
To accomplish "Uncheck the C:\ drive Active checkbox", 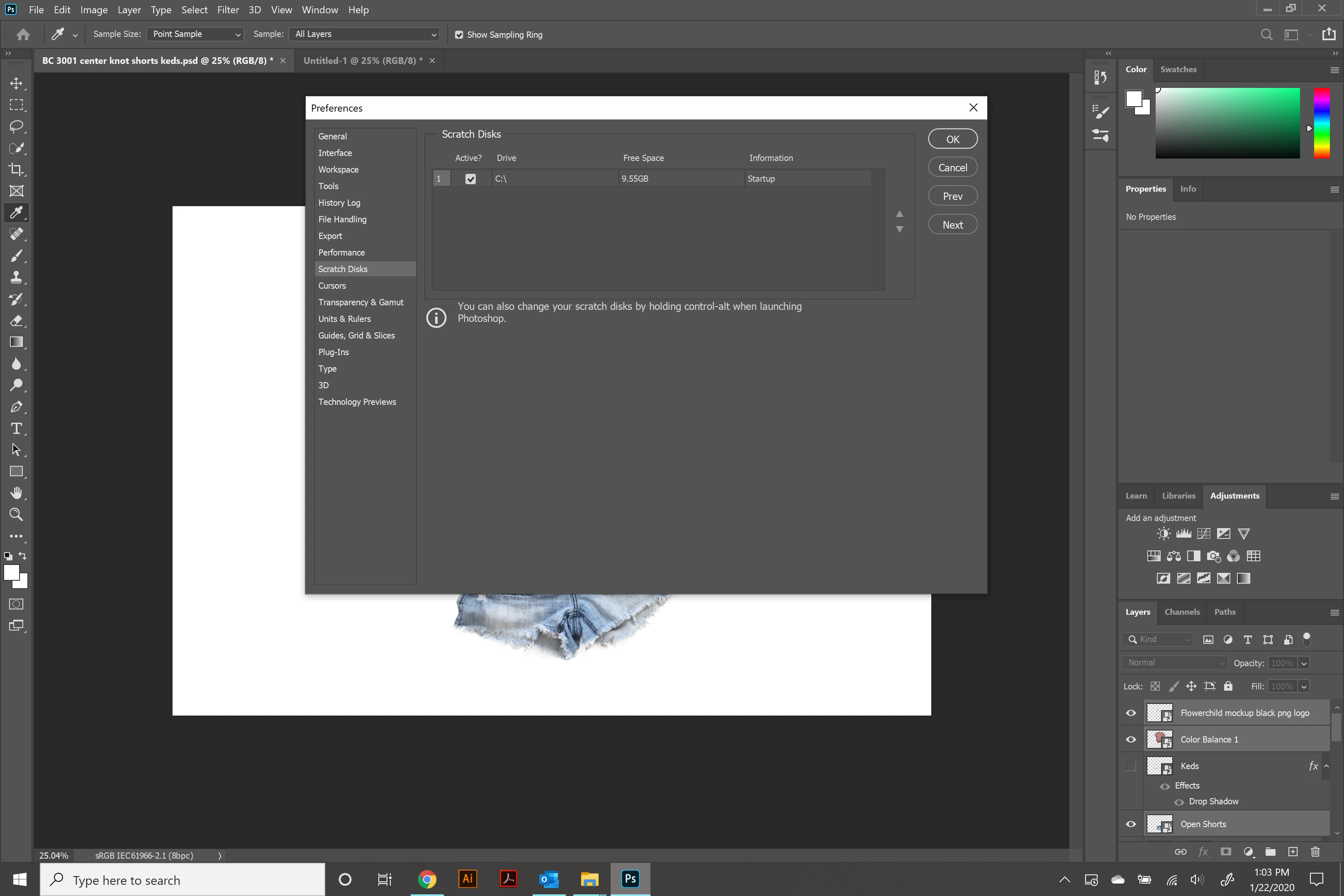I will click(x=470, y=179).
